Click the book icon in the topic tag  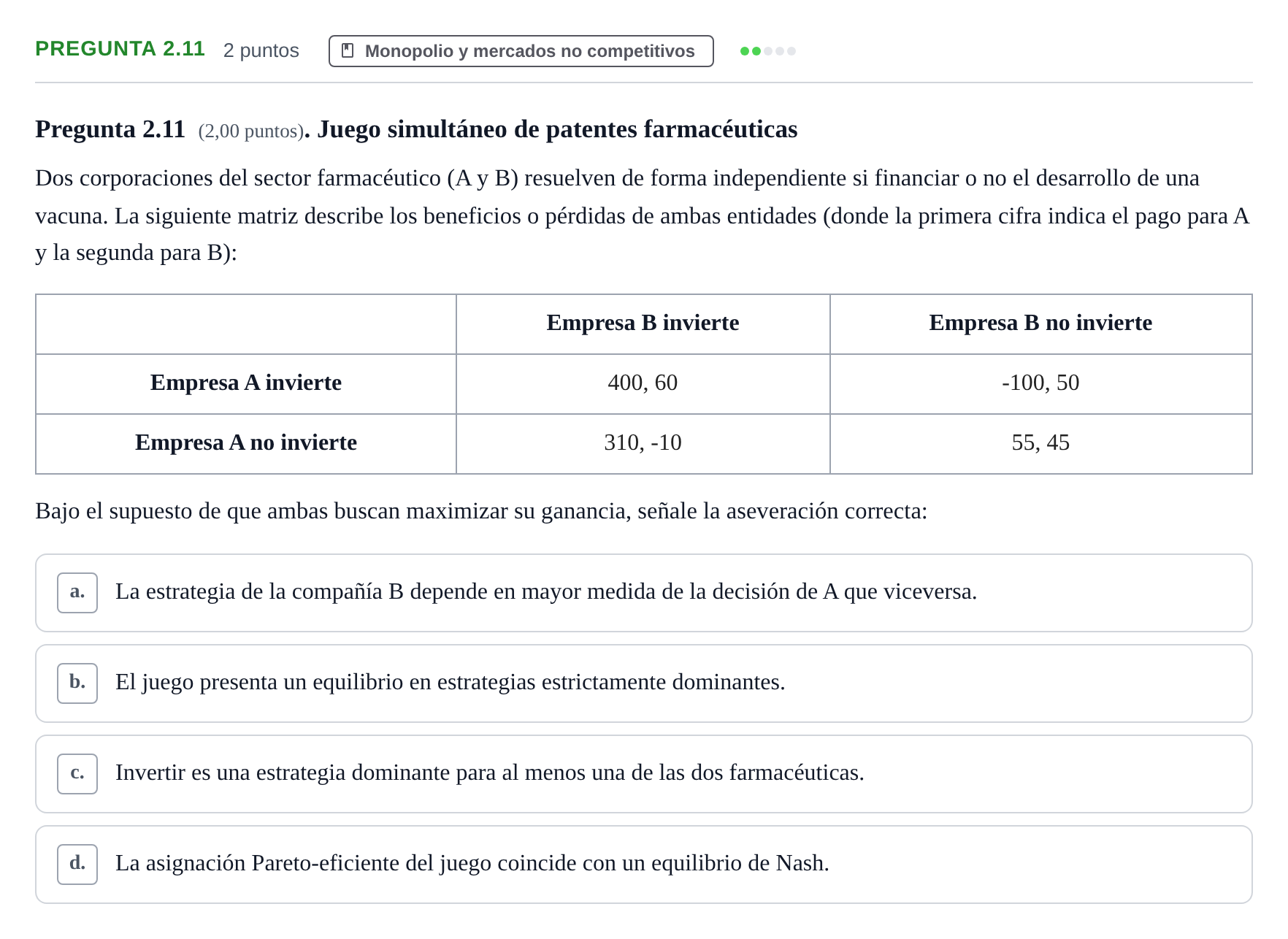point(348,51)
